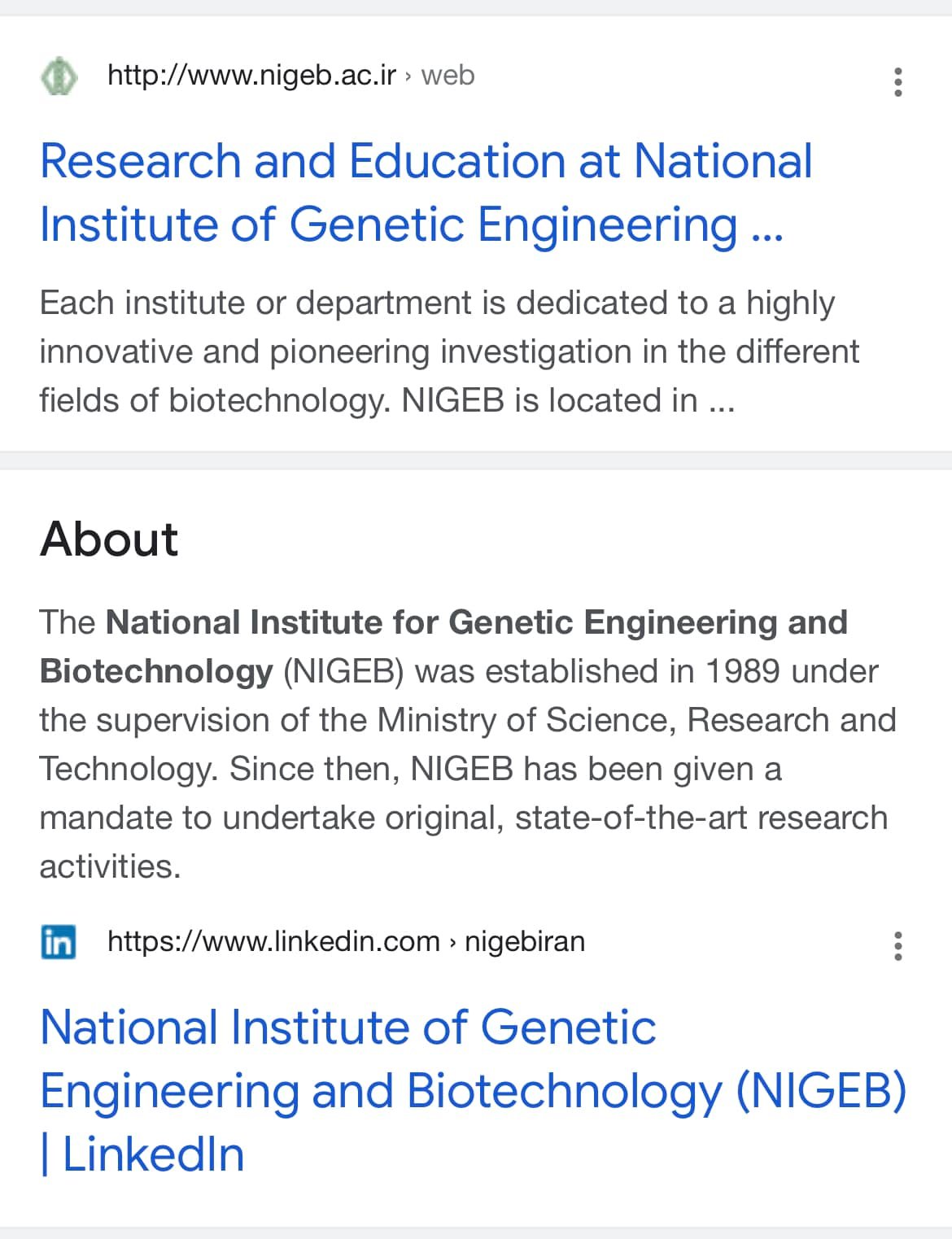Click the https://www.linkedin.com URL
952x1239 pixels.
(x=273, y=941)
